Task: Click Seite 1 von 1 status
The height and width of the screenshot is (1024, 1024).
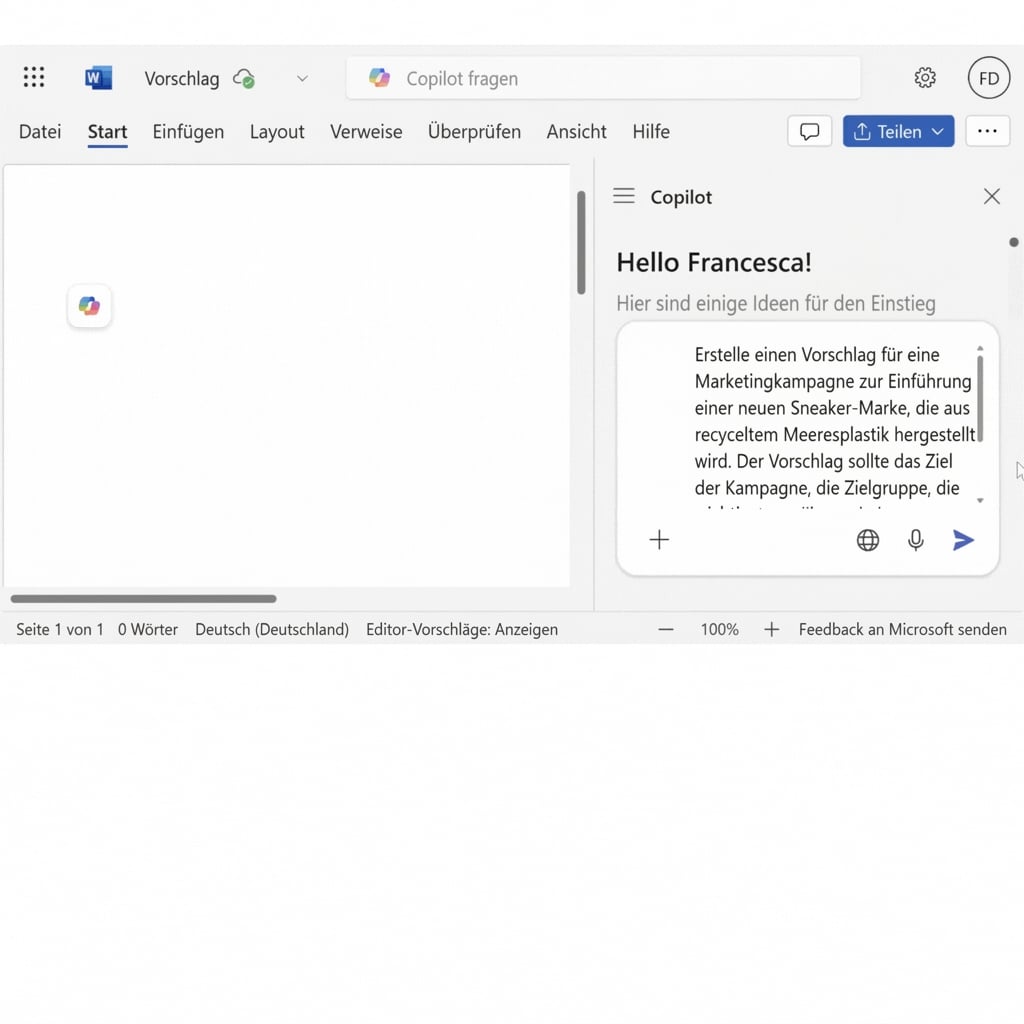Action: (60, 630)
